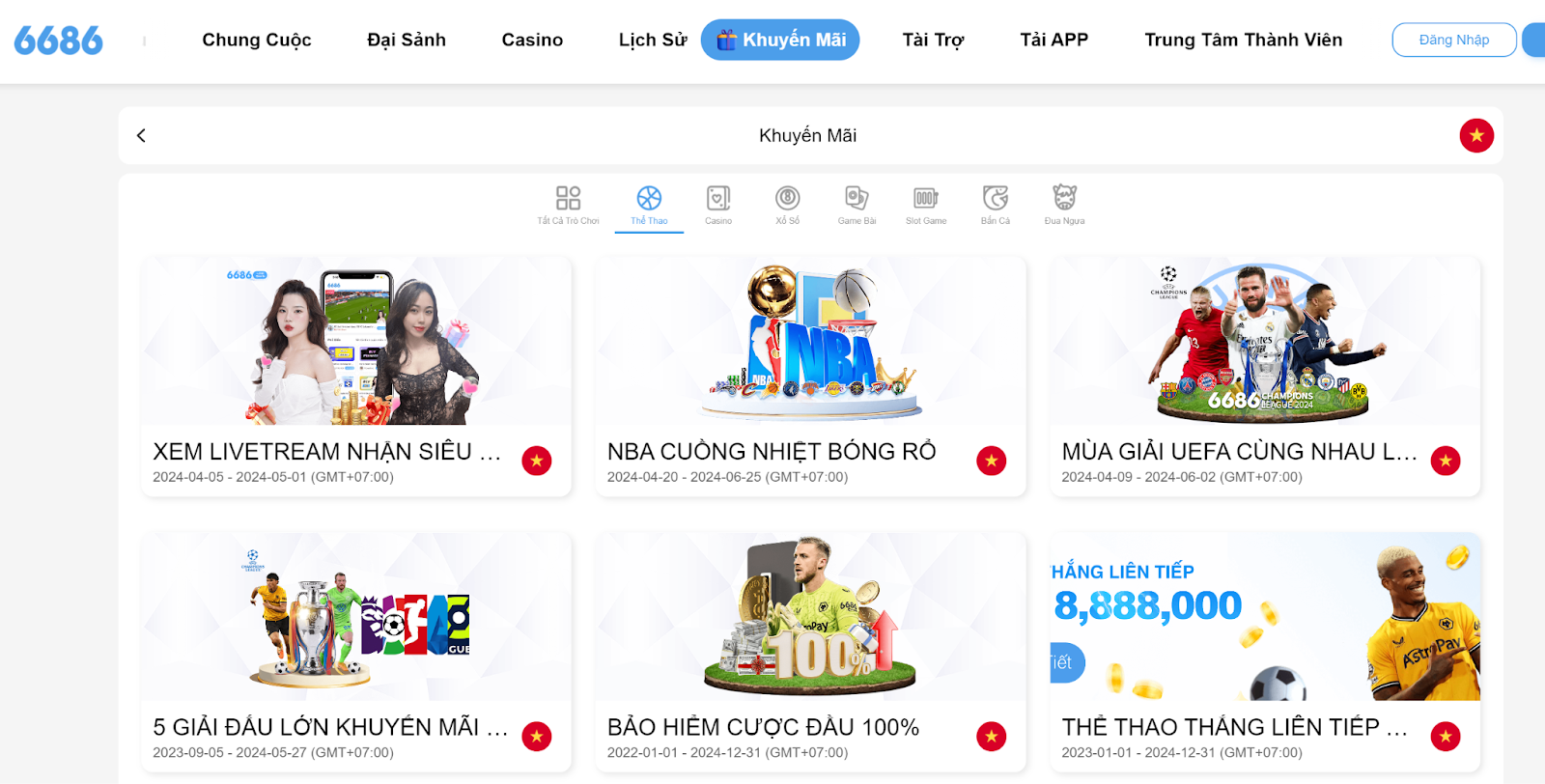Open the Casino category filter icon
The image size is (1545, 784).
(718, 198)
